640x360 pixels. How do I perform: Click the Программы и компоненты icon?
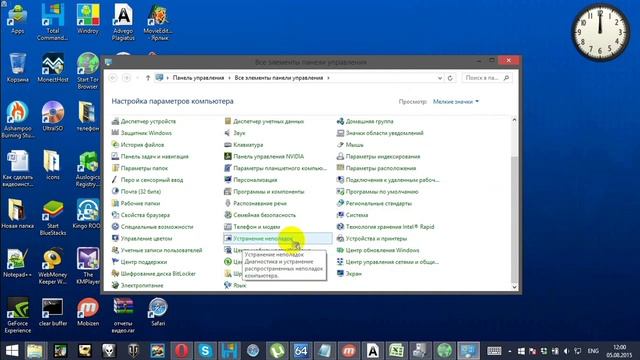pos(228,191)
